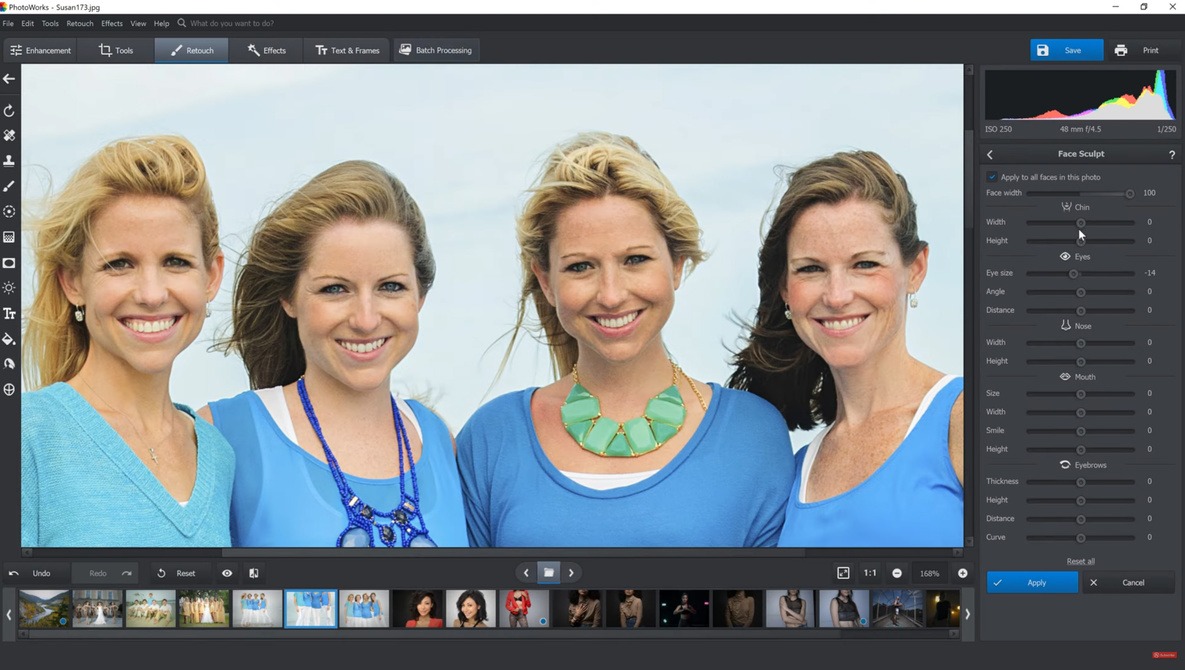The width and height of the screenshot is (1185, 670).
Task: Click the before/after compare icon
Action: tap(254, 573)
